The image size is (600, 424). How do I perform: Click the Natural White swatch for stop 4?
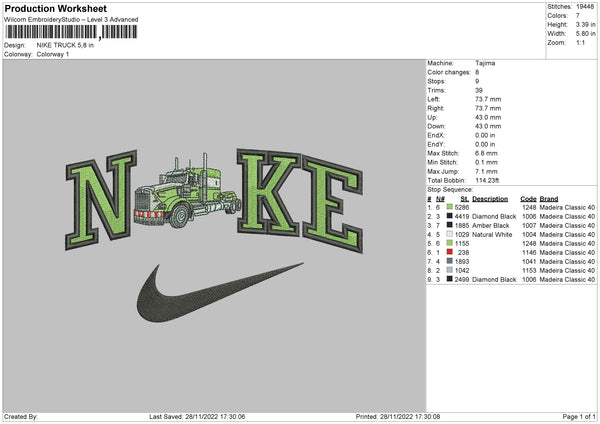449,234
